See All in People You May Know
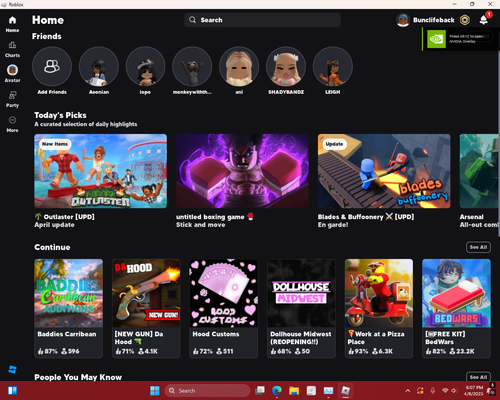 click(x=478, y=377)
